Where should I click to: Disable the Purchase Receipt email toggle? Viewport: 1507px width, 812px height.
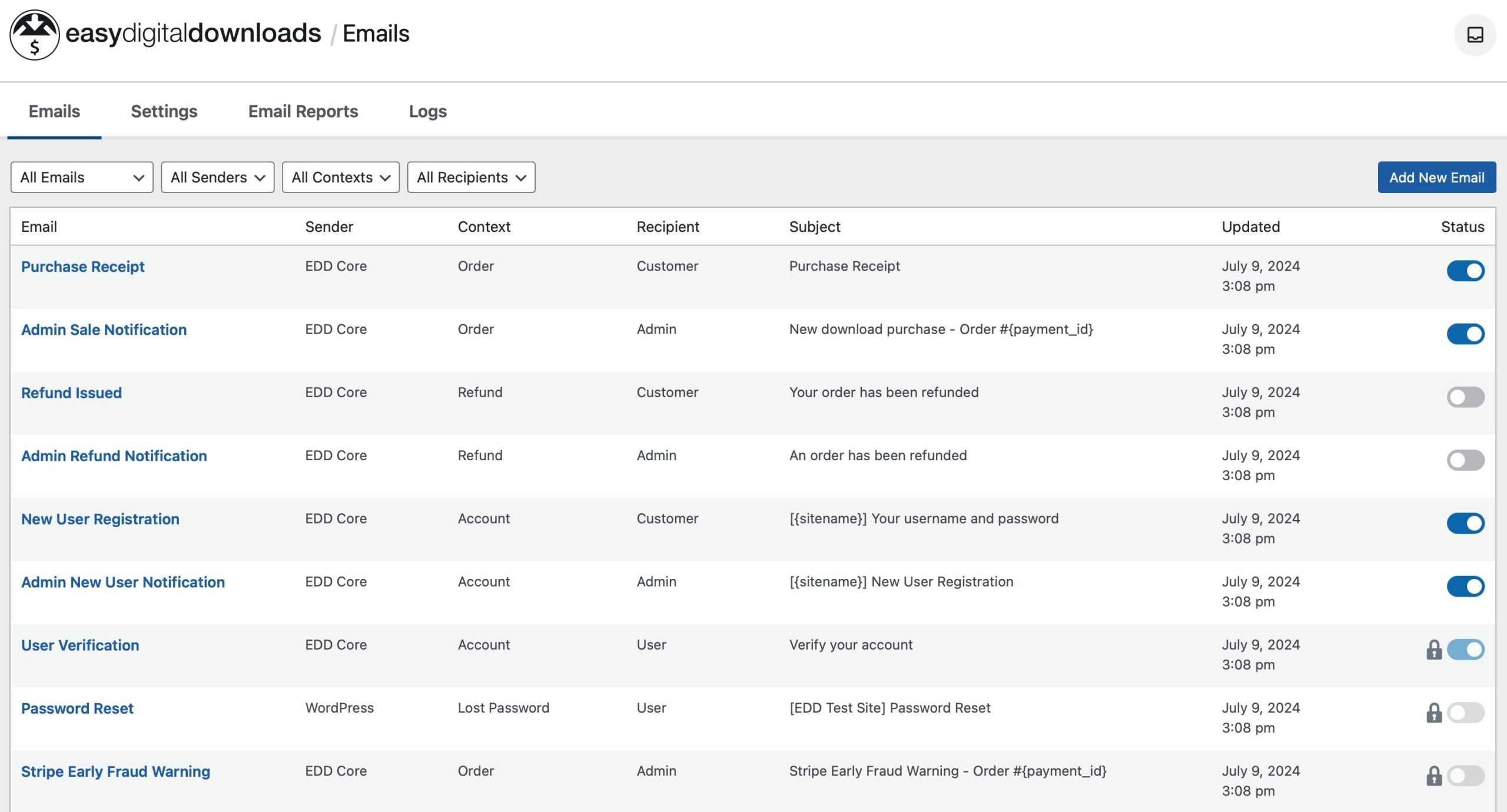pos(1465,271)
